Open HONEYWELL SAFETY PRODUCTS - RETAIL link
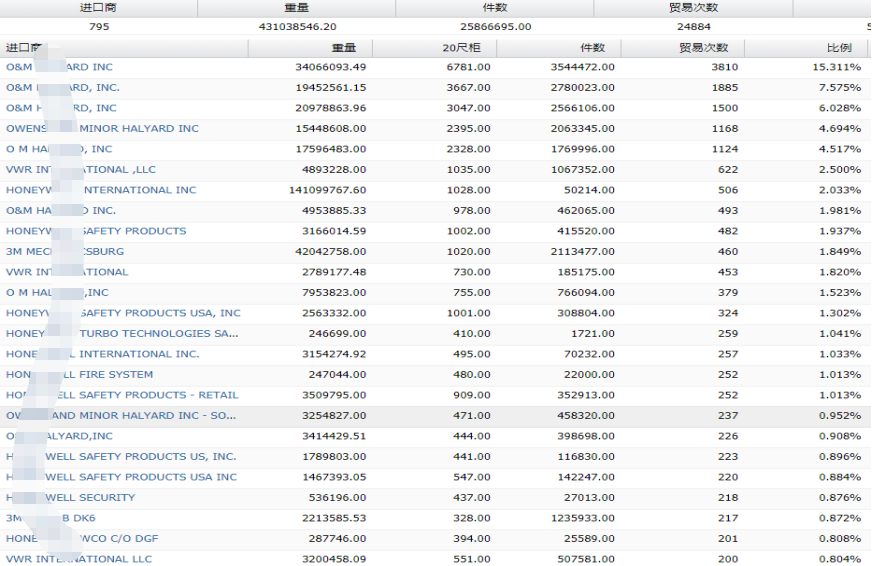Viewport: 872px width, 566px height. (122, 395)
